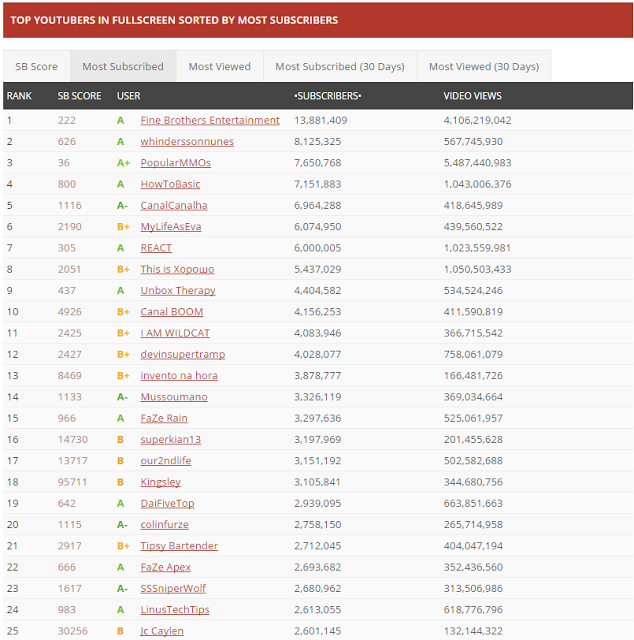Open Unbox Therapy channel link

point(178,291)
